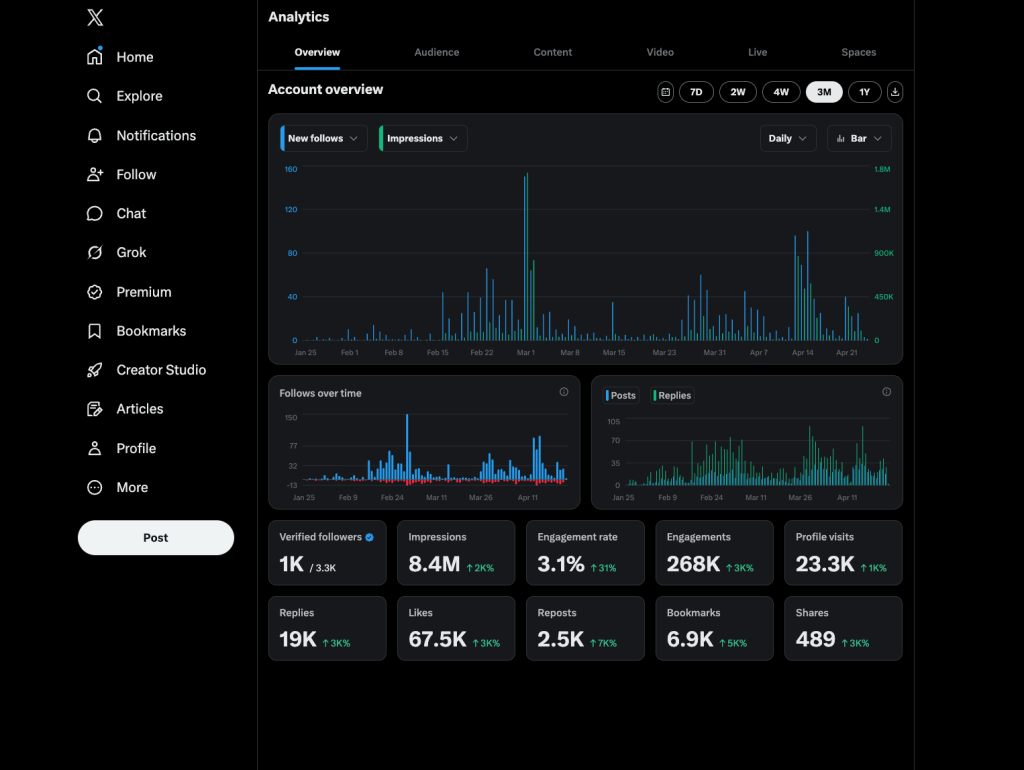Expand the New follows metric dropdown
This screenshot has width=1024, height=770.
tap(324, 139)
